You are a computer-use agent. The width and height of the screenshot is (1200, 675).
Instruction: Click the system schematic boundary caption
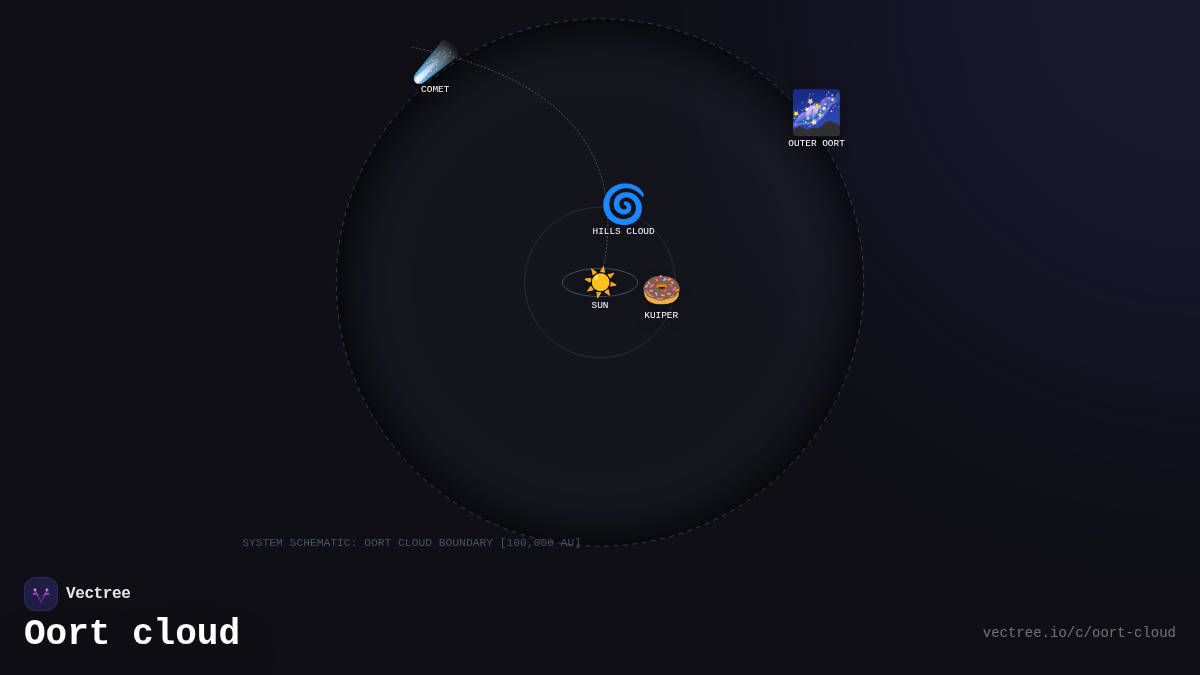pyautogui.click(x=411, y=542)
